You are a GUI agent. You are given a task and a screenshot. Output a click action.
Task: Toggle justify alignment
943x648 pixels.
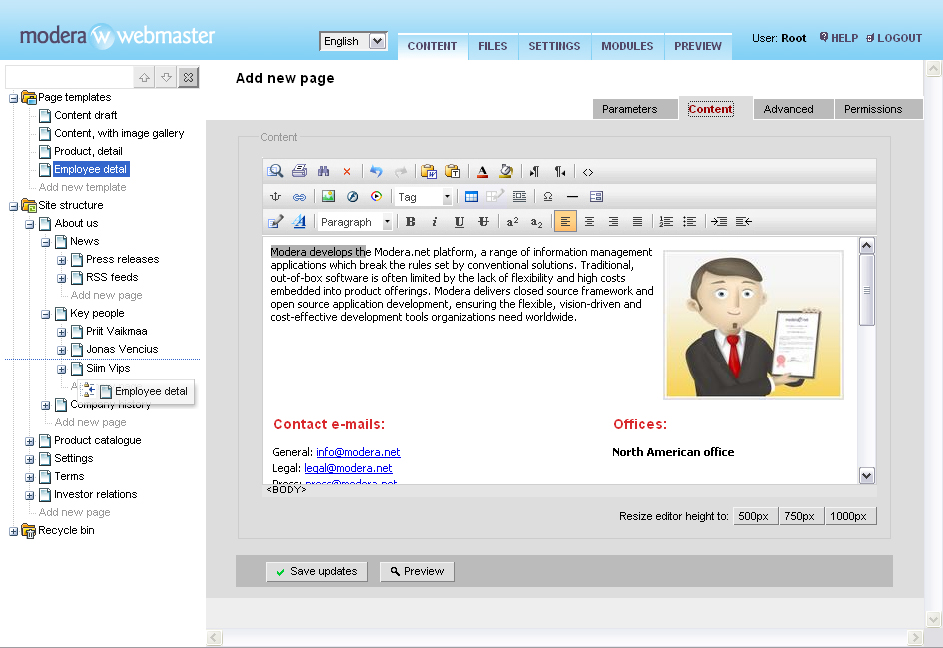click(x=637, y=221)
